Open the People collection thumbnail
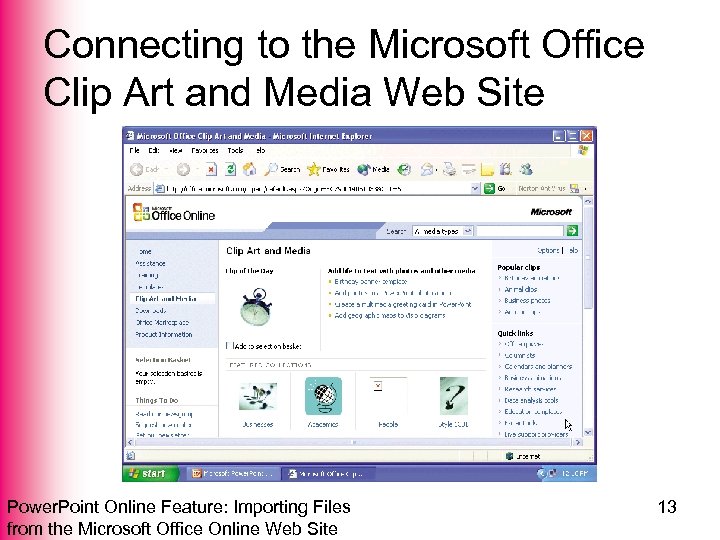This screenshot has height=540, width=720. pos(388,396)
